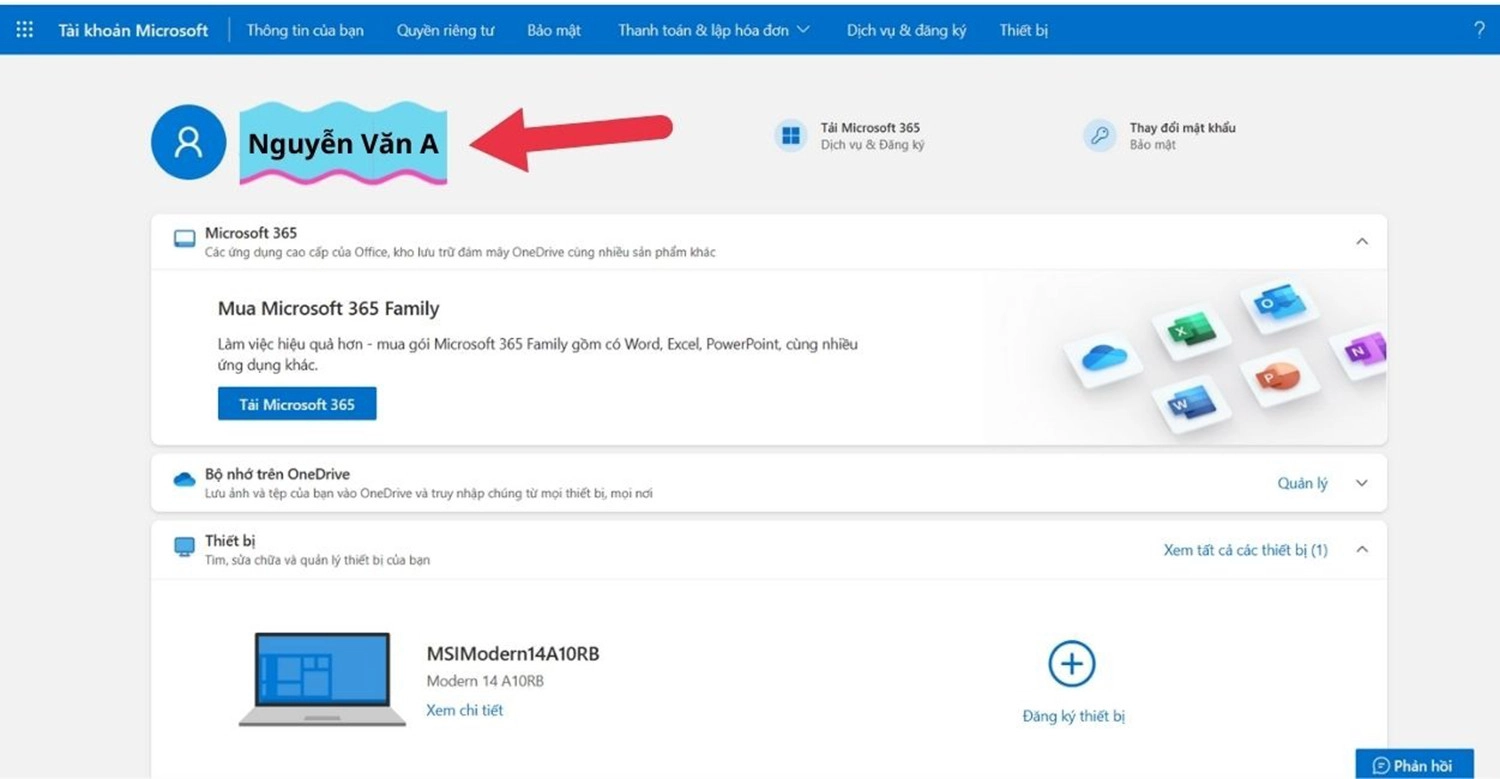
Task: Collapse the Thiết bị section
Action: click(x=1361, y=549)
